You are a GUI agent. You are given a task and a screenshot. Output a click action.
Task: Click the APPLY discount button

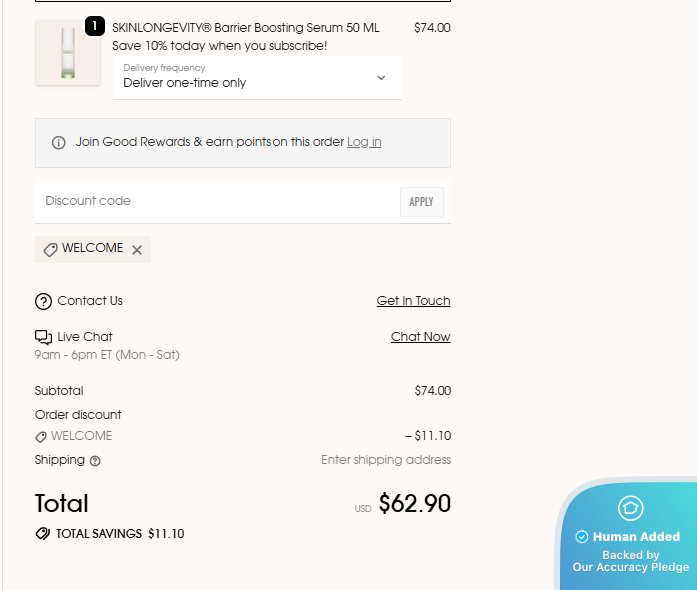[421, 202]
